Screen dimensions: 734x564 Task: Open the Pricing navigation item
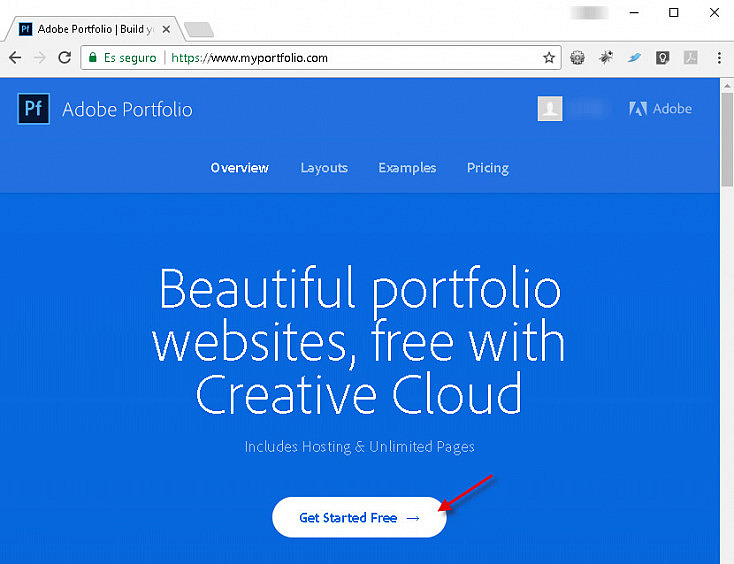point(488,168)
